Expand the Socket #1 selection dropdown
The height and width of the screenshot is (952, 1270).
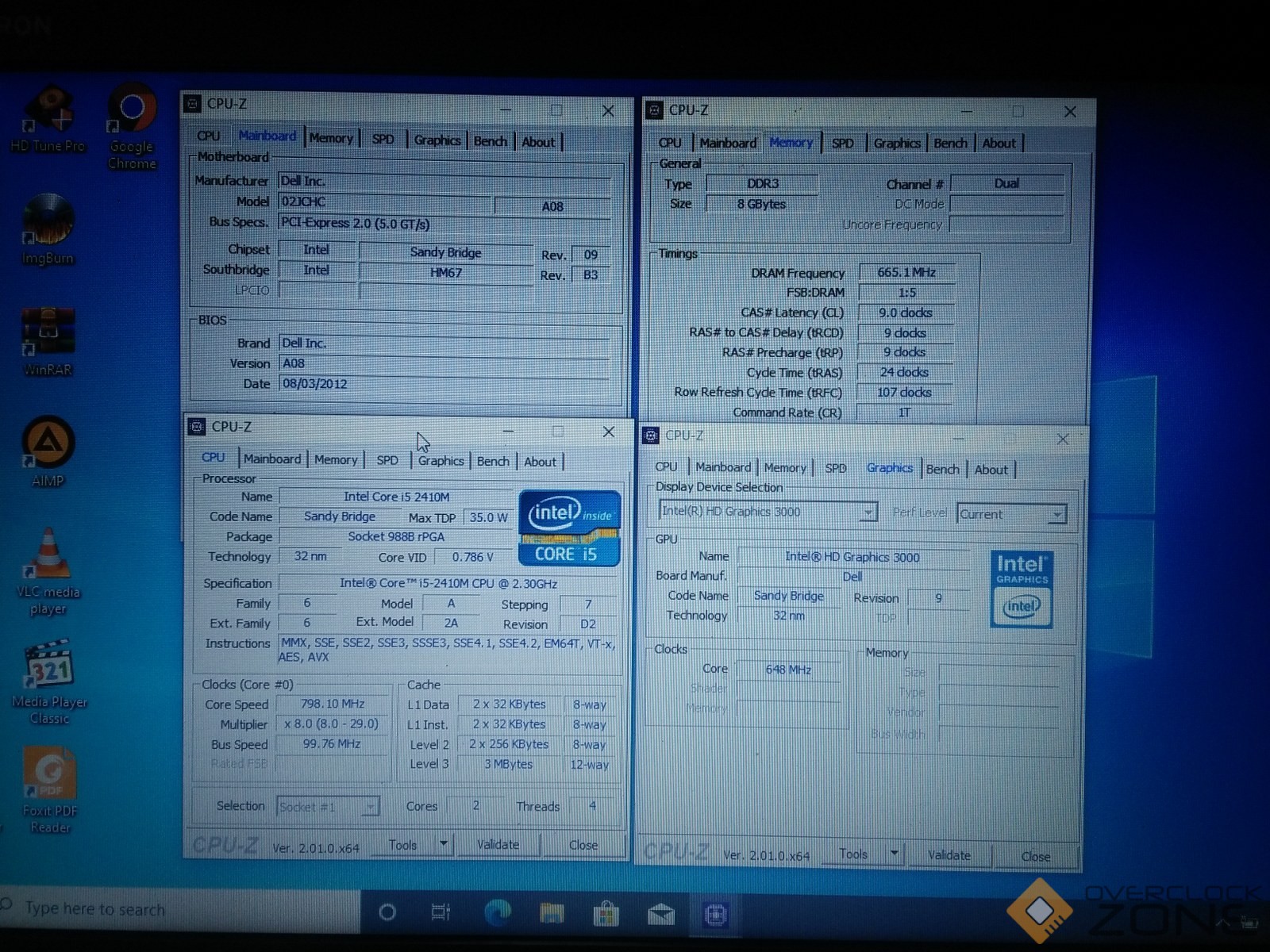tap(369, 807)
